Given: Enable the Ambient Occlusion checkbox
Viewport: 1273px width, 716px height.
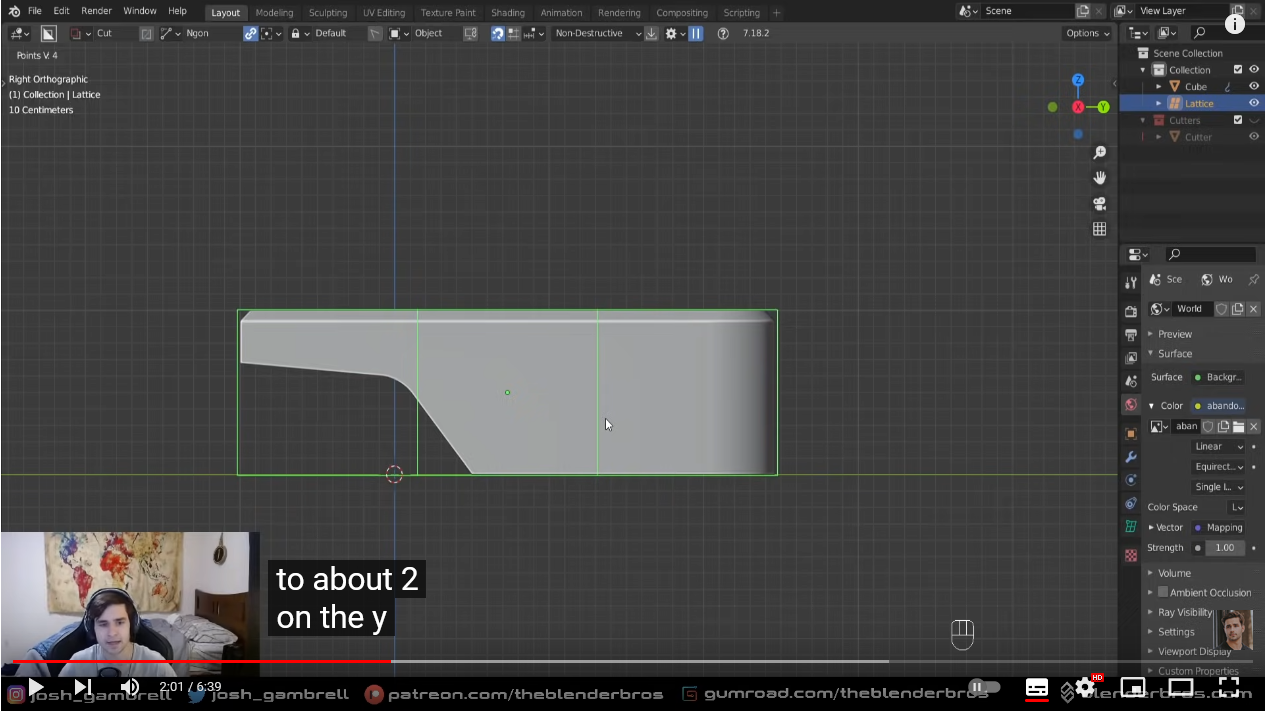Looking at the screenshot, I should (1163, 592).
